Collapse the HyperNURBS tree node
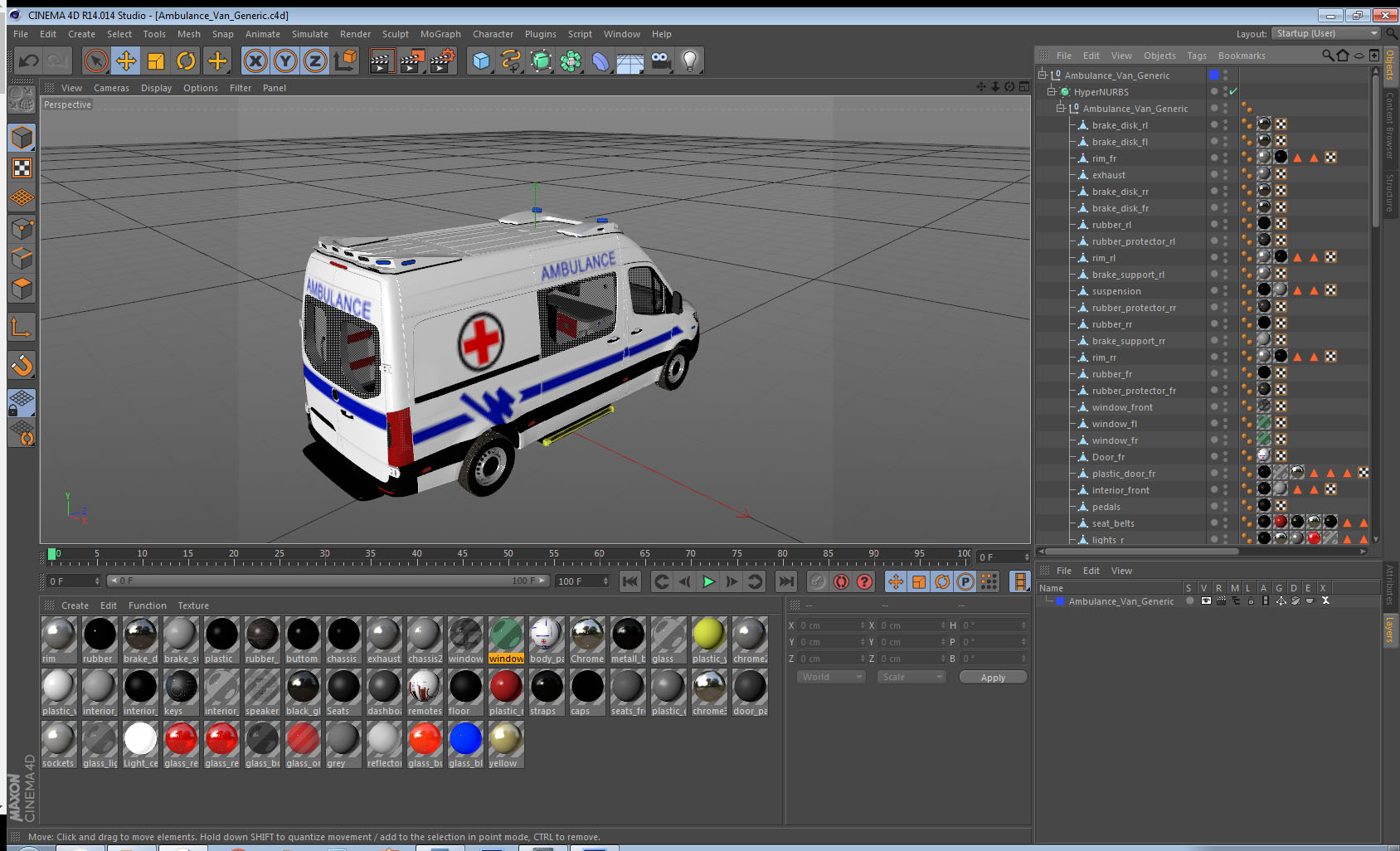The height and width of the screenshot is (851, 1400). [1051, 91]
